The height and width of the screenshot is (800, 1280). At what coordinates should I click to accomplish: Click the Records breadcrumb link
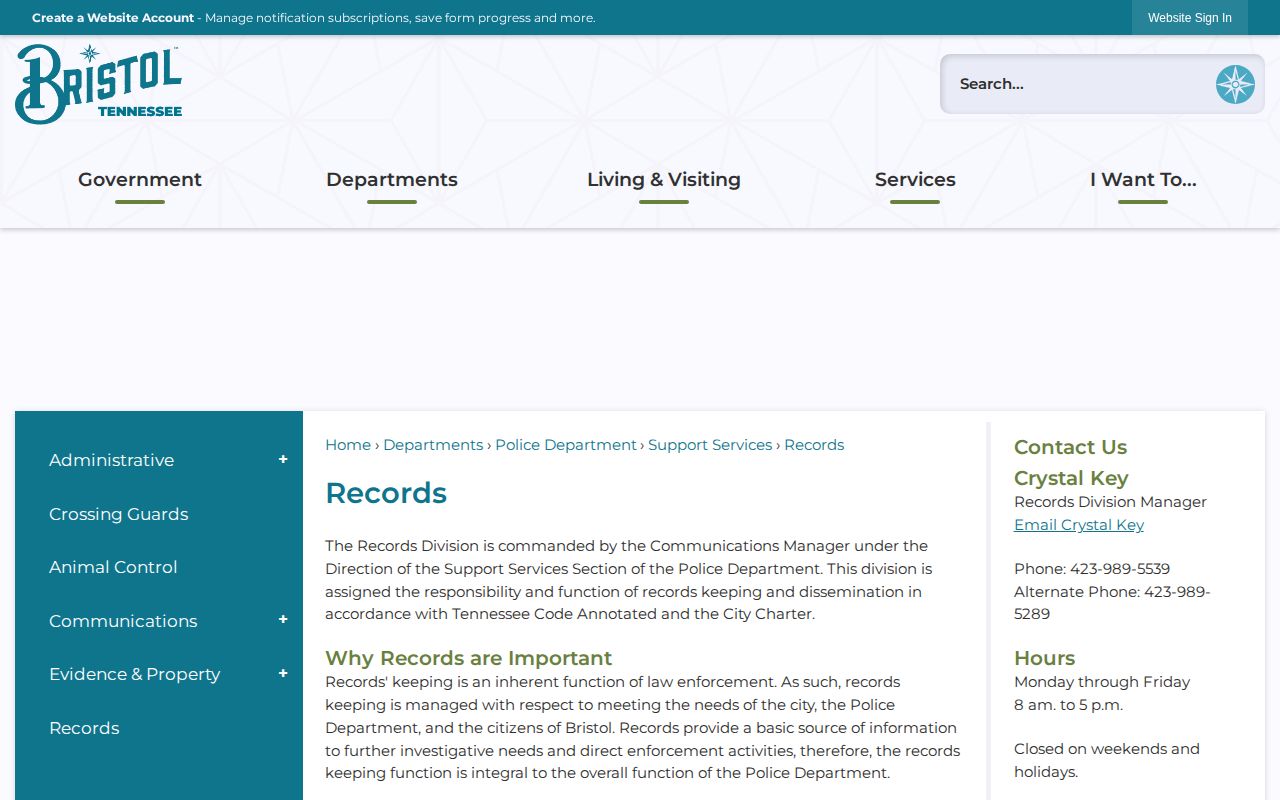814,445
